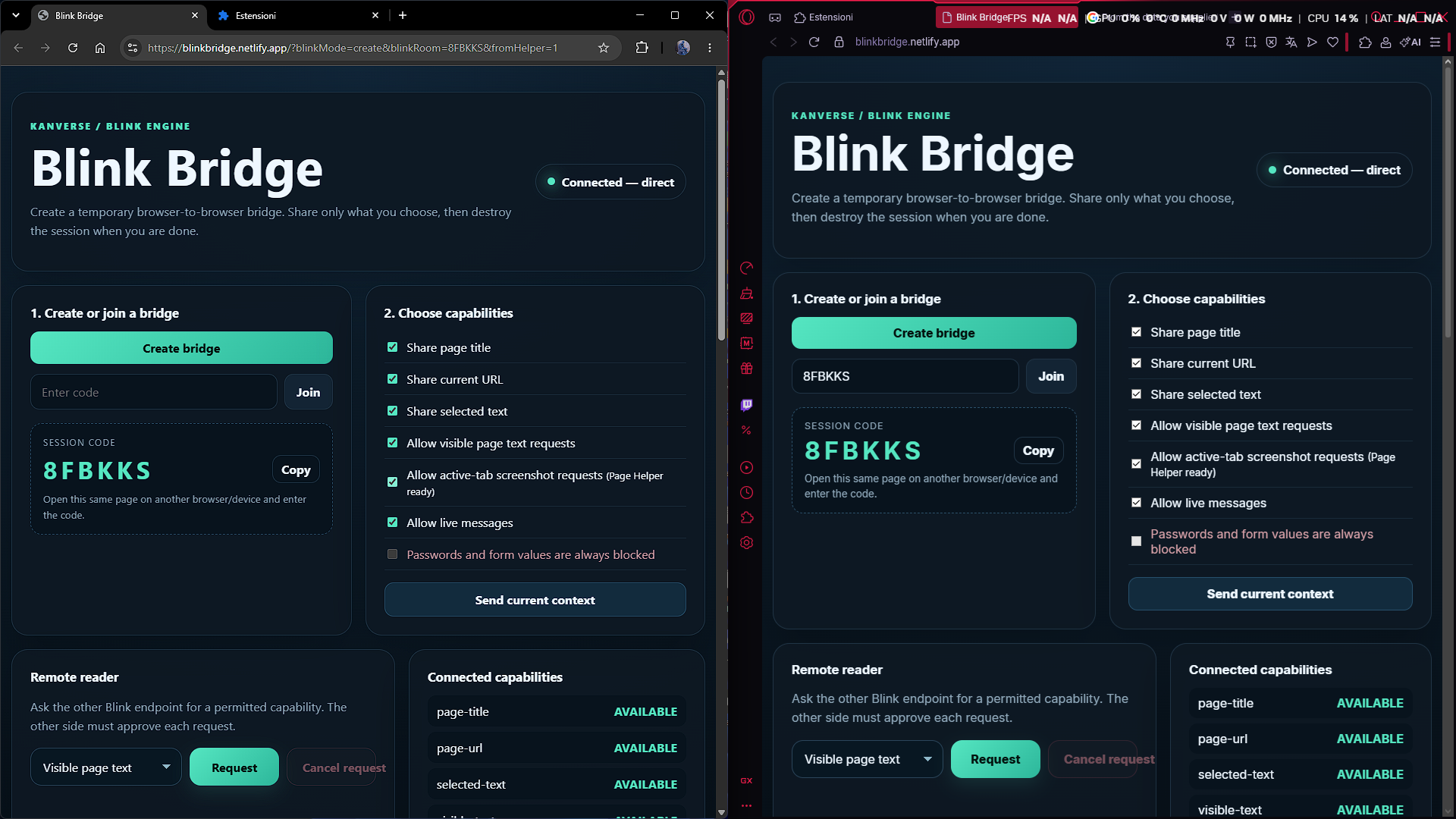This screenshot has width=1456, height=819.
Task: Open Extensions cube icon in Opera sidebar
Action: point(746,518)
